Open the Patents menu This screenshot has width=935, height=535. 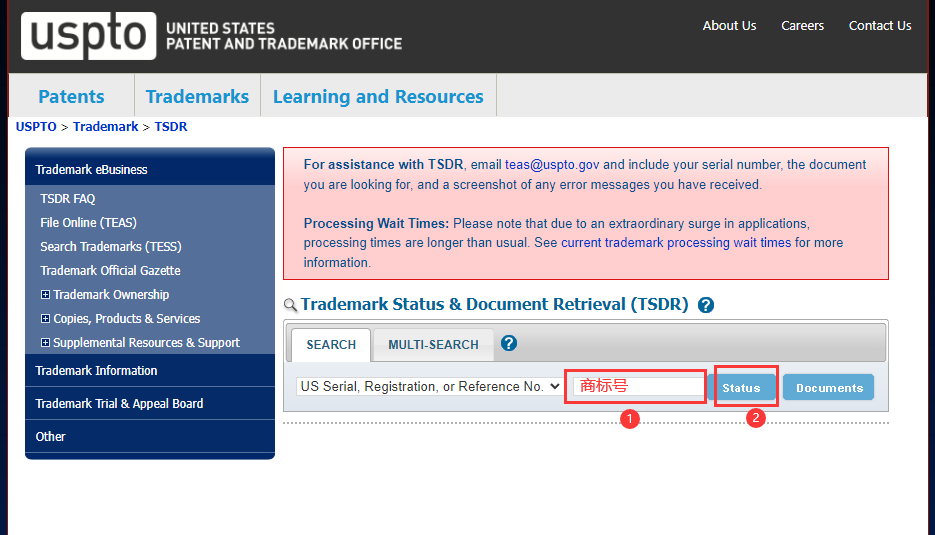pos(72,97)
